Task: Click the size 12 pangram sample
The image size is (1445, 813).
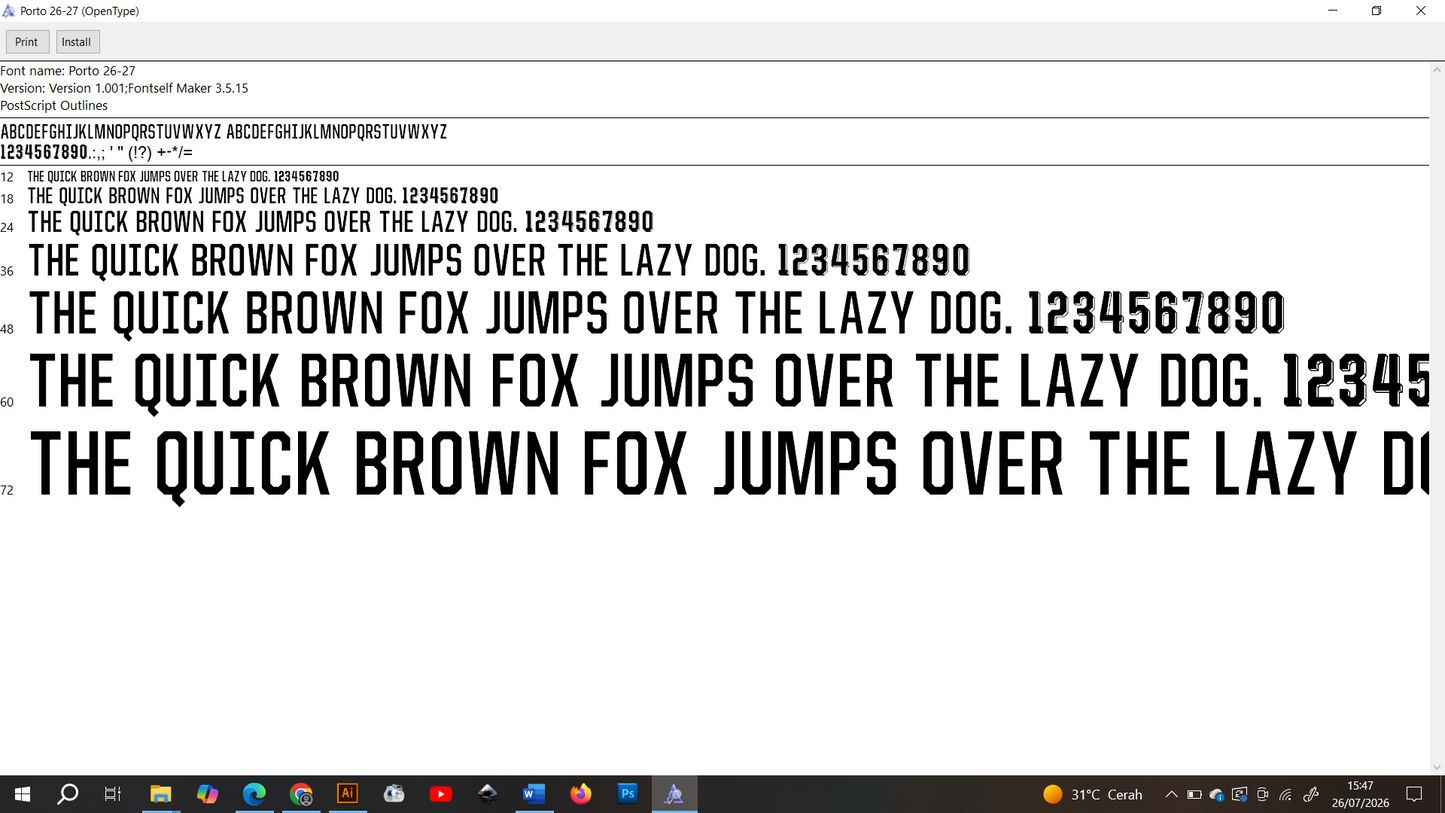Action: tap(183, 177)
